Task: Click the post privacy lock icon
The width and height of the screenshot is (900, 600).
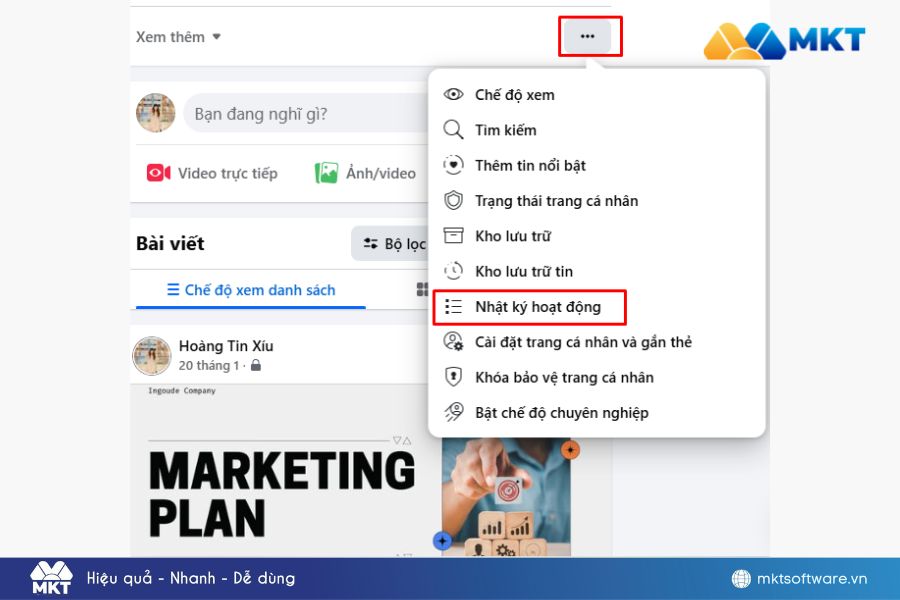Action: [256, 366]
